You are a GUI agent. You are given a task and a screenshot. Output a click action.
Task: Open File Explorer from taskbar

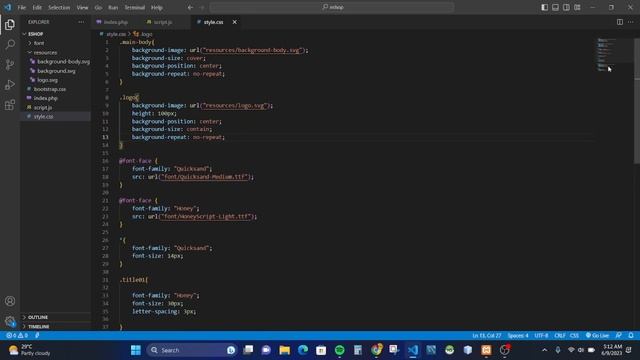point(284,350)
